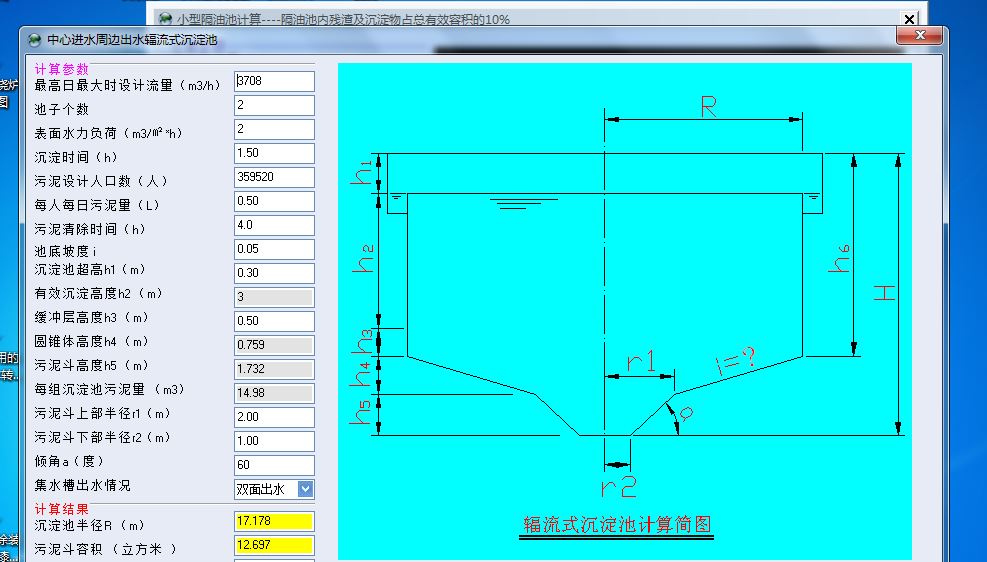Click the label 最高日最大时设计流量（m3/h）
The width and height of the screenshot is (987, 562).
128,85
